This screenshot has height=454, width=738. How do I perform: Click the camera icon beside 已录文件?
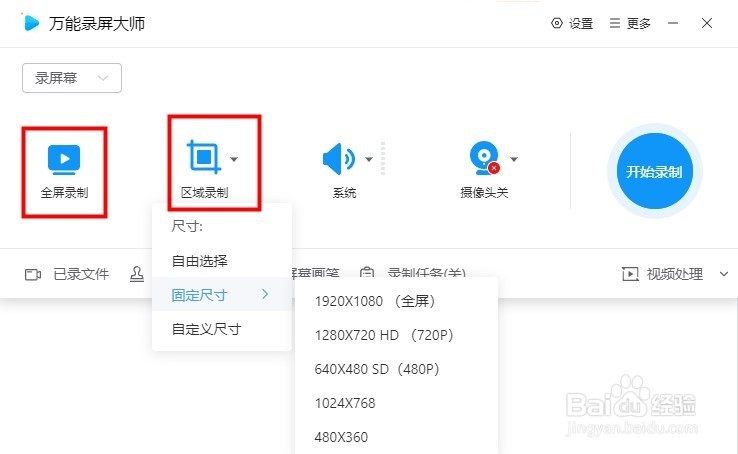(32, 274)
